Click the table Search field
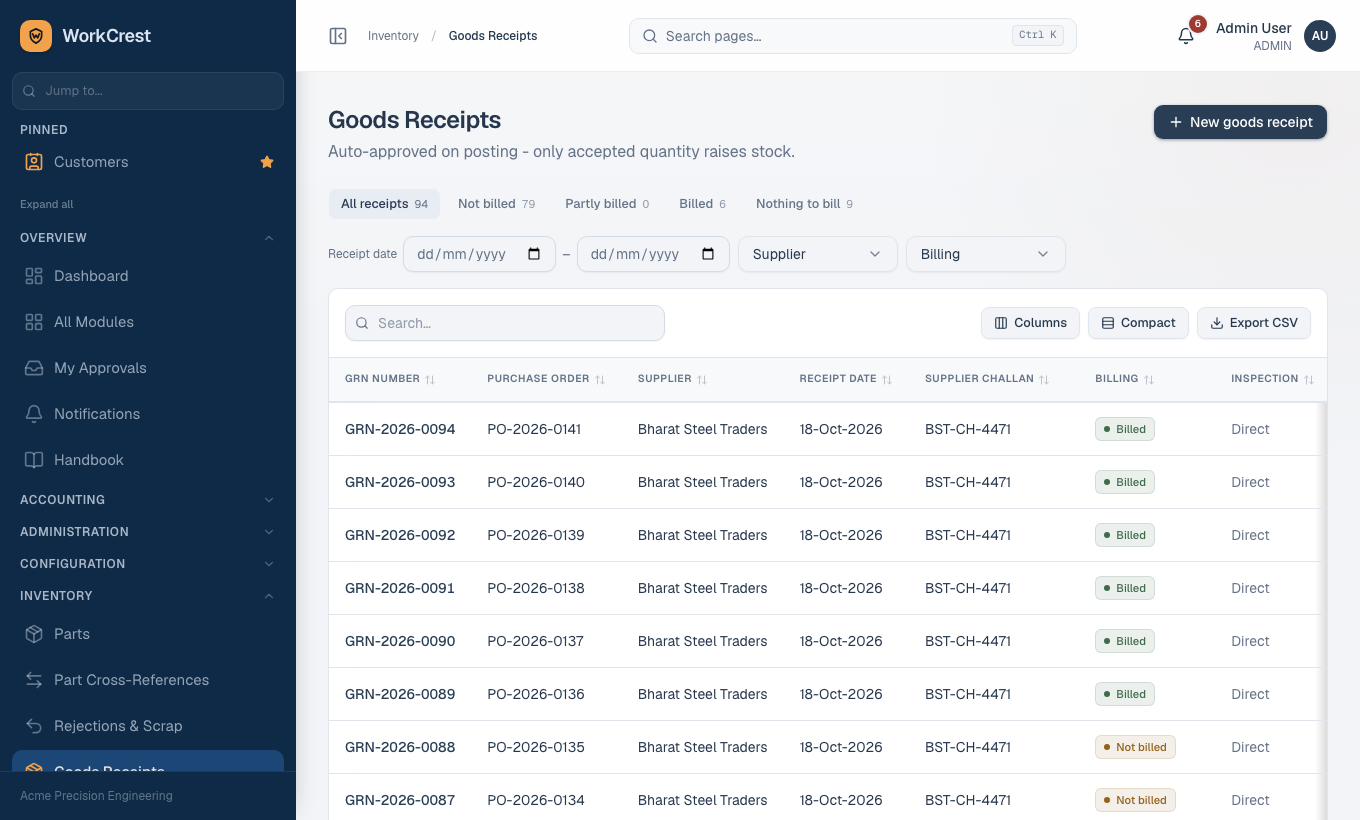 (x=505, y=323)
